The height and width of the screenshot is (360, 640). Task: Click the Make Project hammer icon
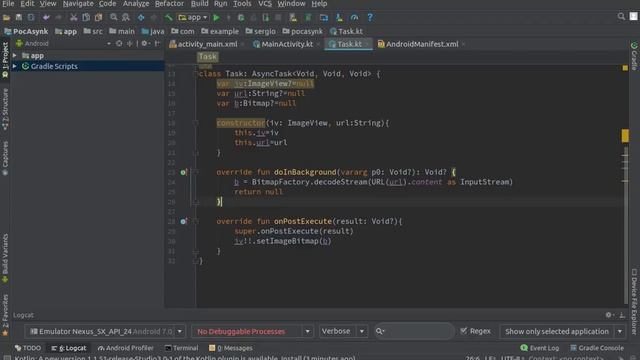tap(169, 18)
